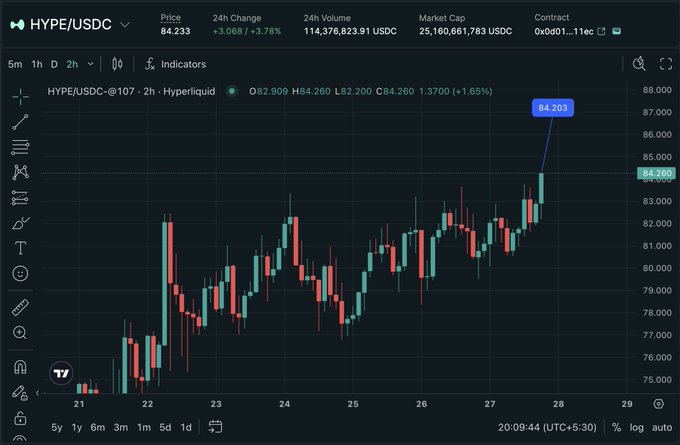
Task: Toggle magnet mode snapping
Action: (20, 367)
